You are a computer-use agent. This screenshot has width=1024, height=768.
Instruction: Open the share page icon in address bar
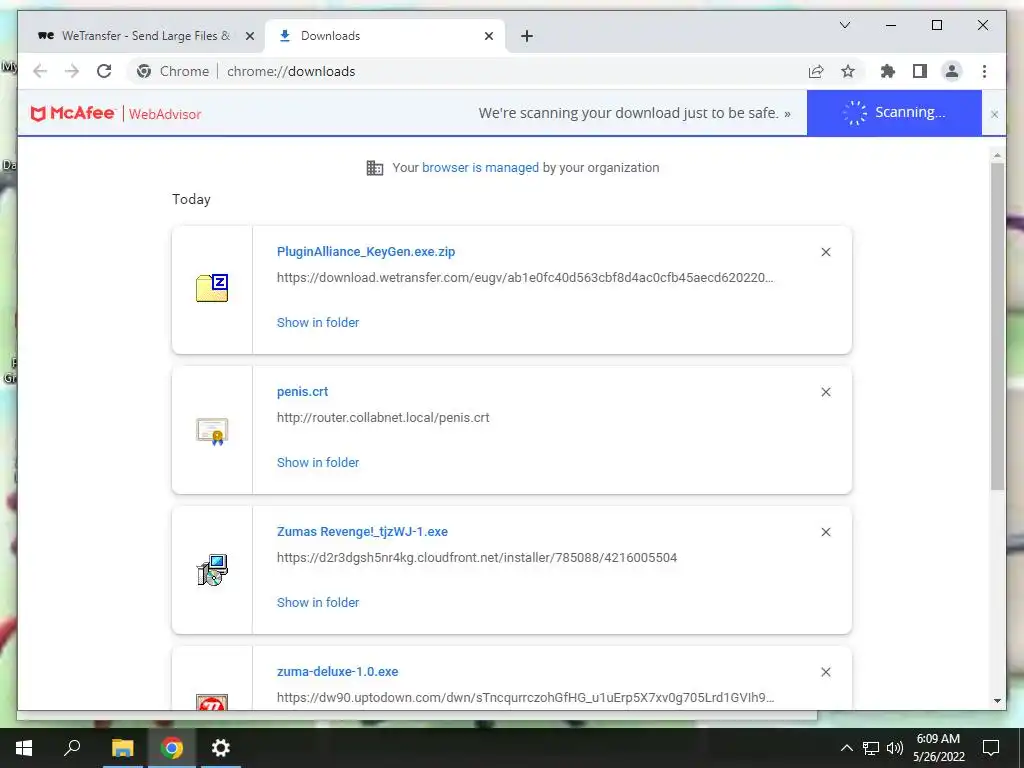(816, 71)
